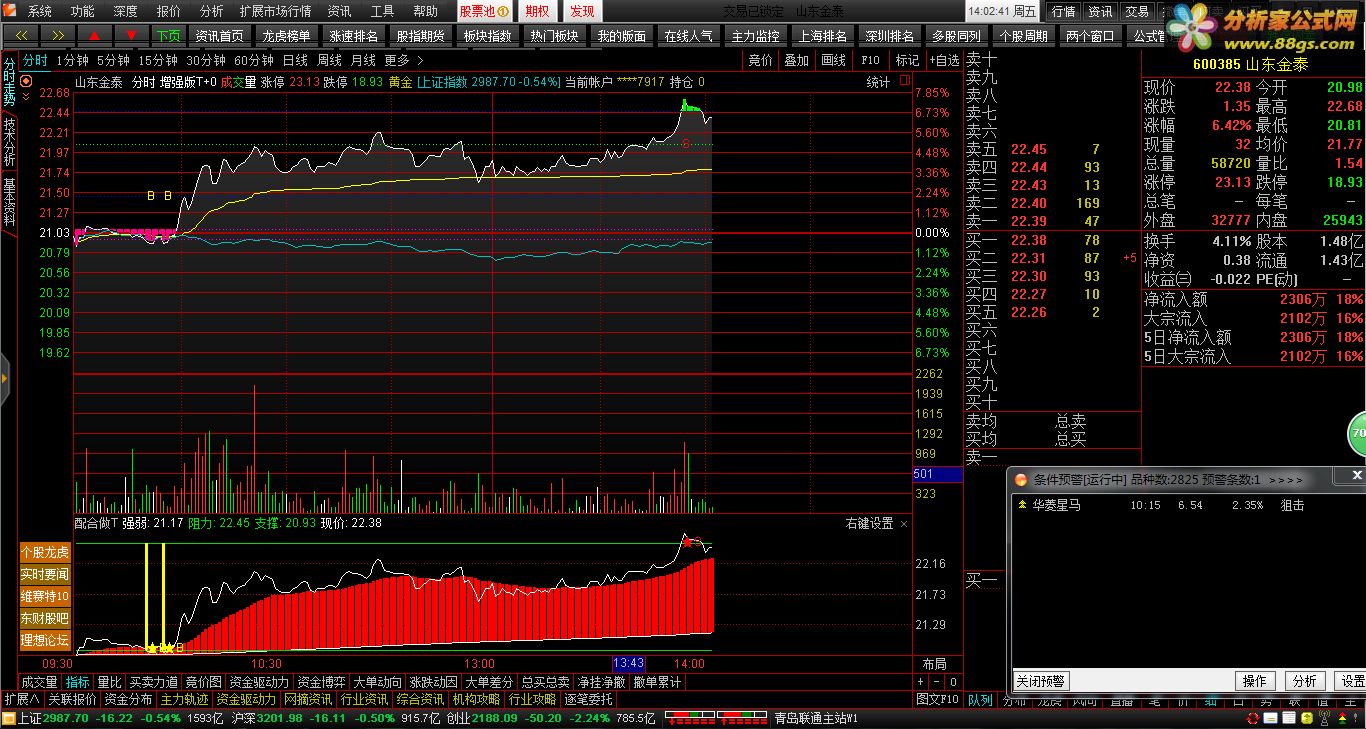The width and height of the screenshot is (1366, 729).
Task: Open the 龙虎榜单 list
Action: (286, 35)
